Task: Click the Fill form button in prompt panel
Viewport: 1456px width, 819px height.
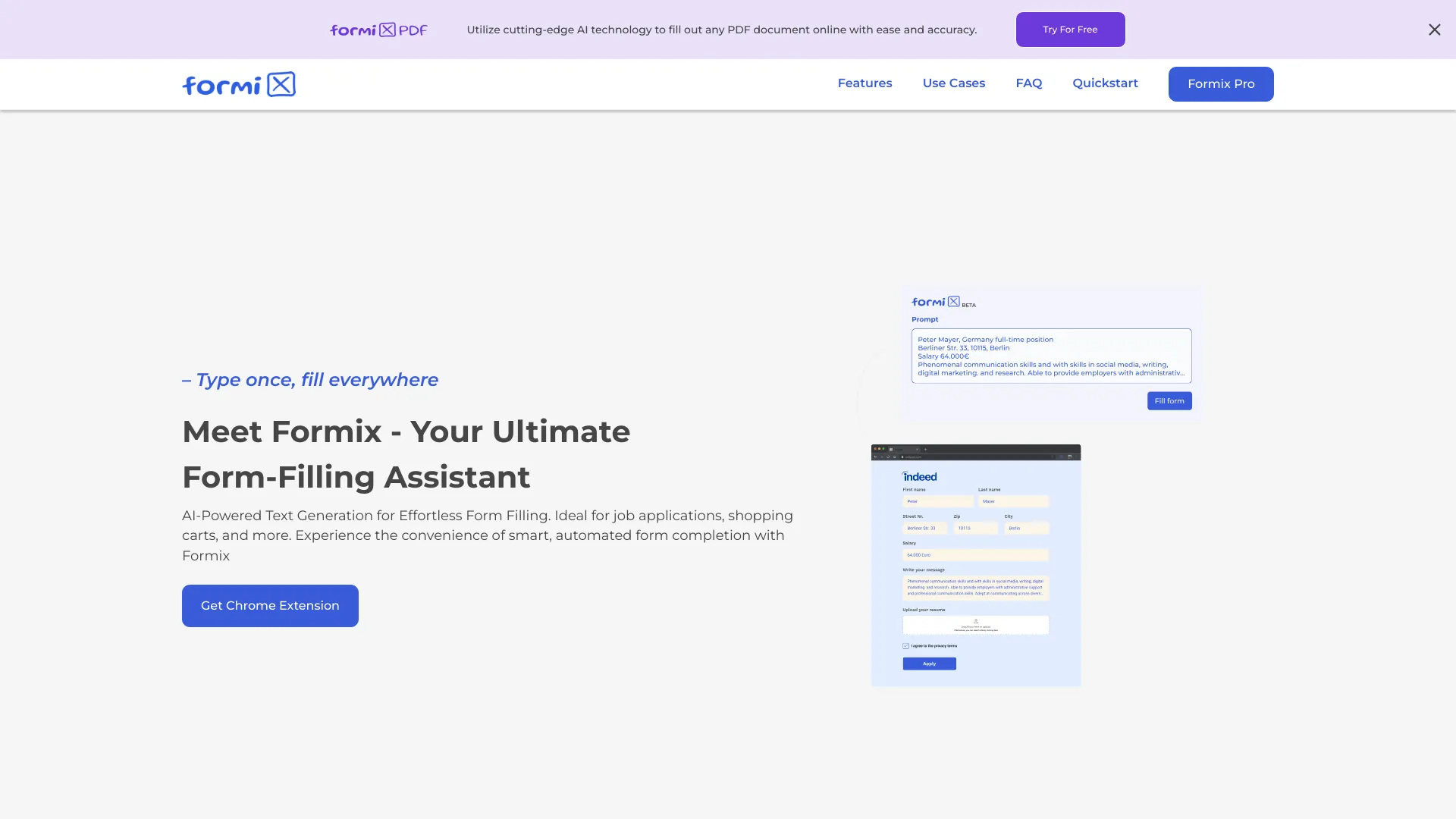Action: pyautogui.click(x=1169, y=401)
